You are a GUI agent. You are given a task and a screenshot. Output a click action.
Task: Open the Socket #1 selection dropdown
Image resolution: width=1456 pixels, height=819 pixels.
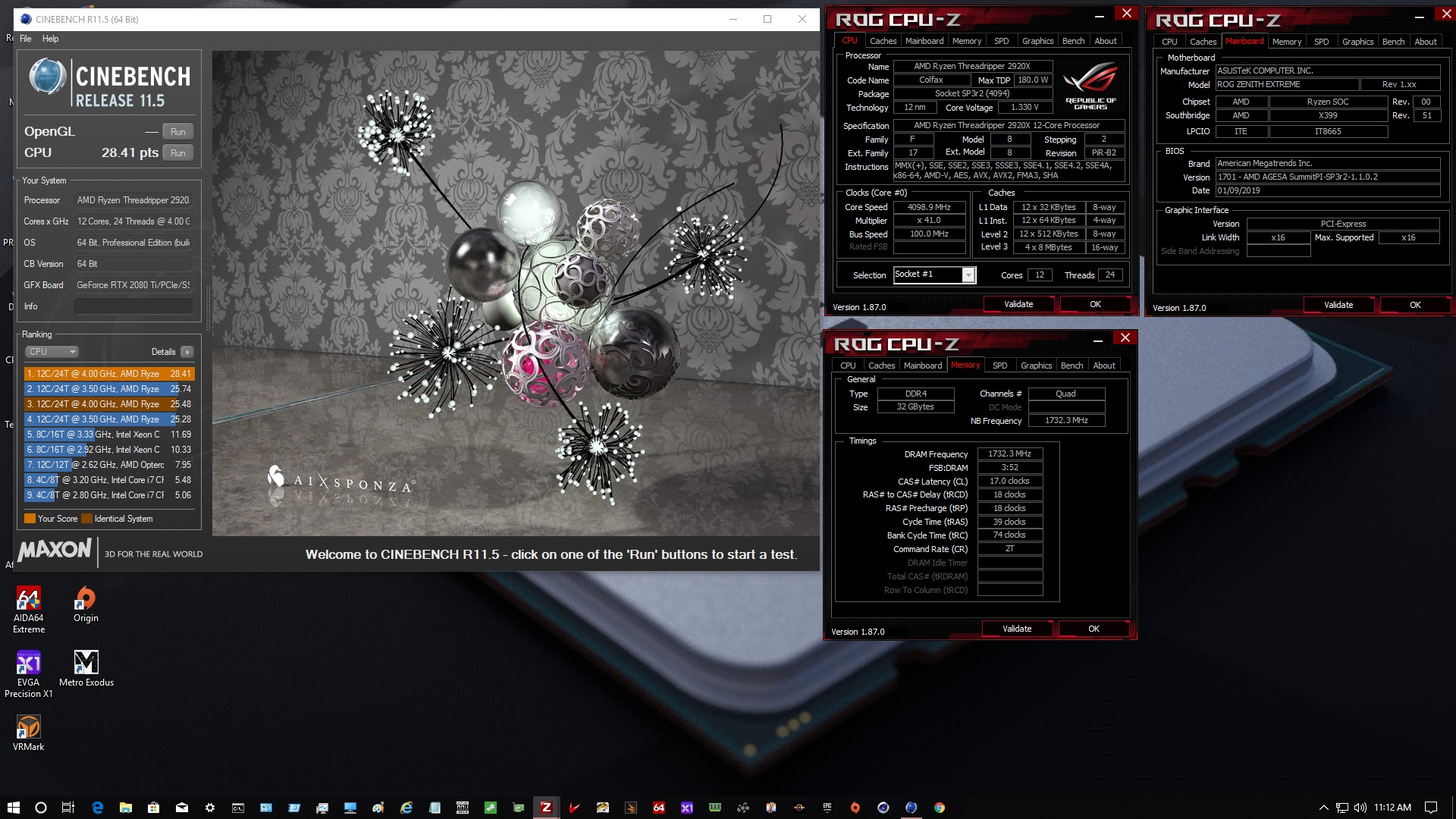[x=934, y=275]
